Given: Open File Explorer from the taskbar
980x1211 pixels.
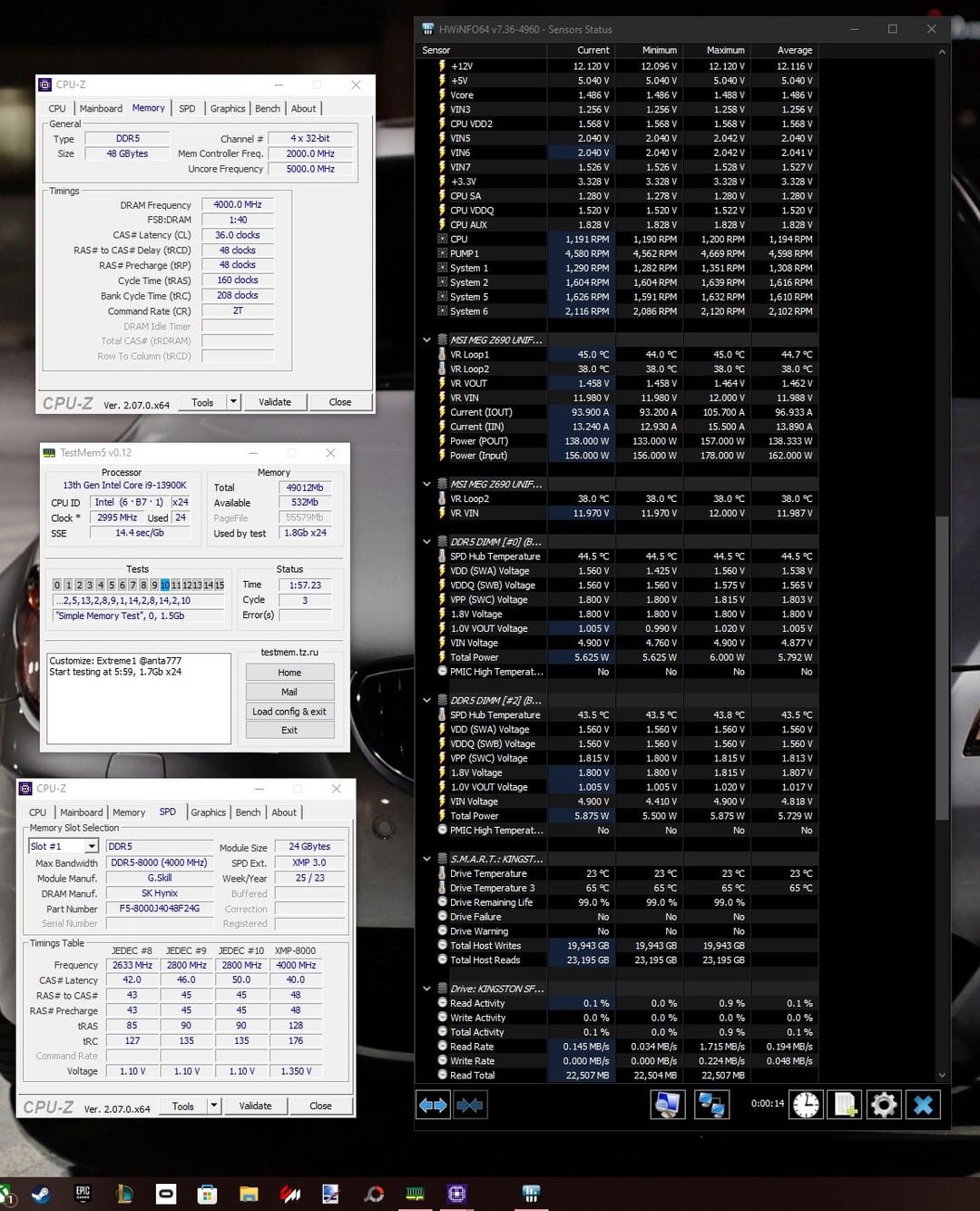Looking at the screenshot, I should click(x=250, y=1194).
